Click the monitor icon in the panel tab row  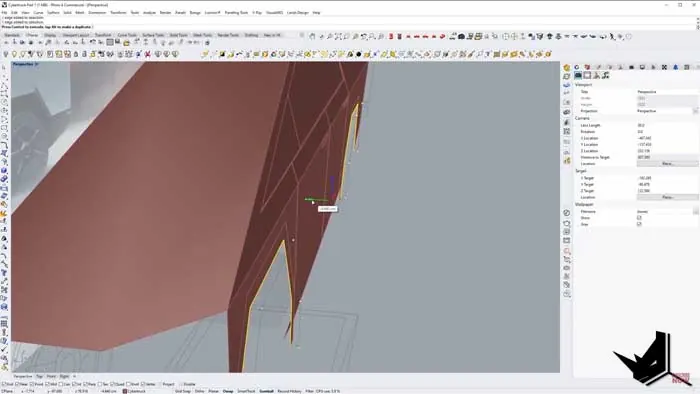tap(642, 67)
